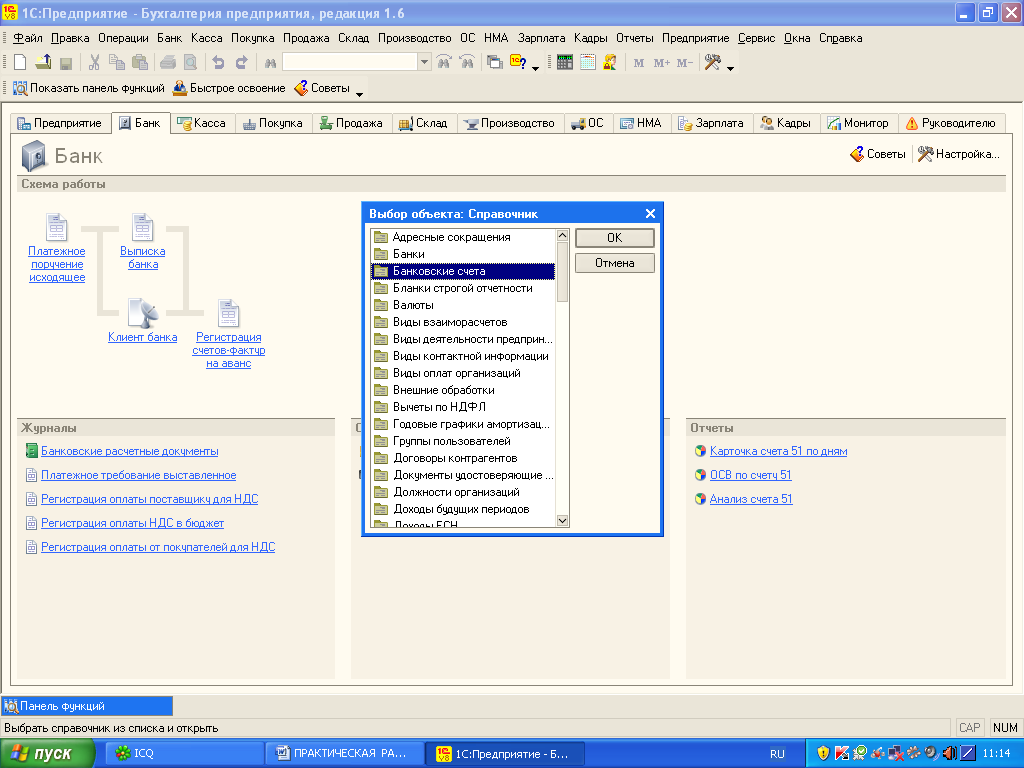Image resolution: width=1024 pixels, height=768 pixels.
Task: Expand the dropdown arrow next to 1C help icon
Action: pos(536,67)
